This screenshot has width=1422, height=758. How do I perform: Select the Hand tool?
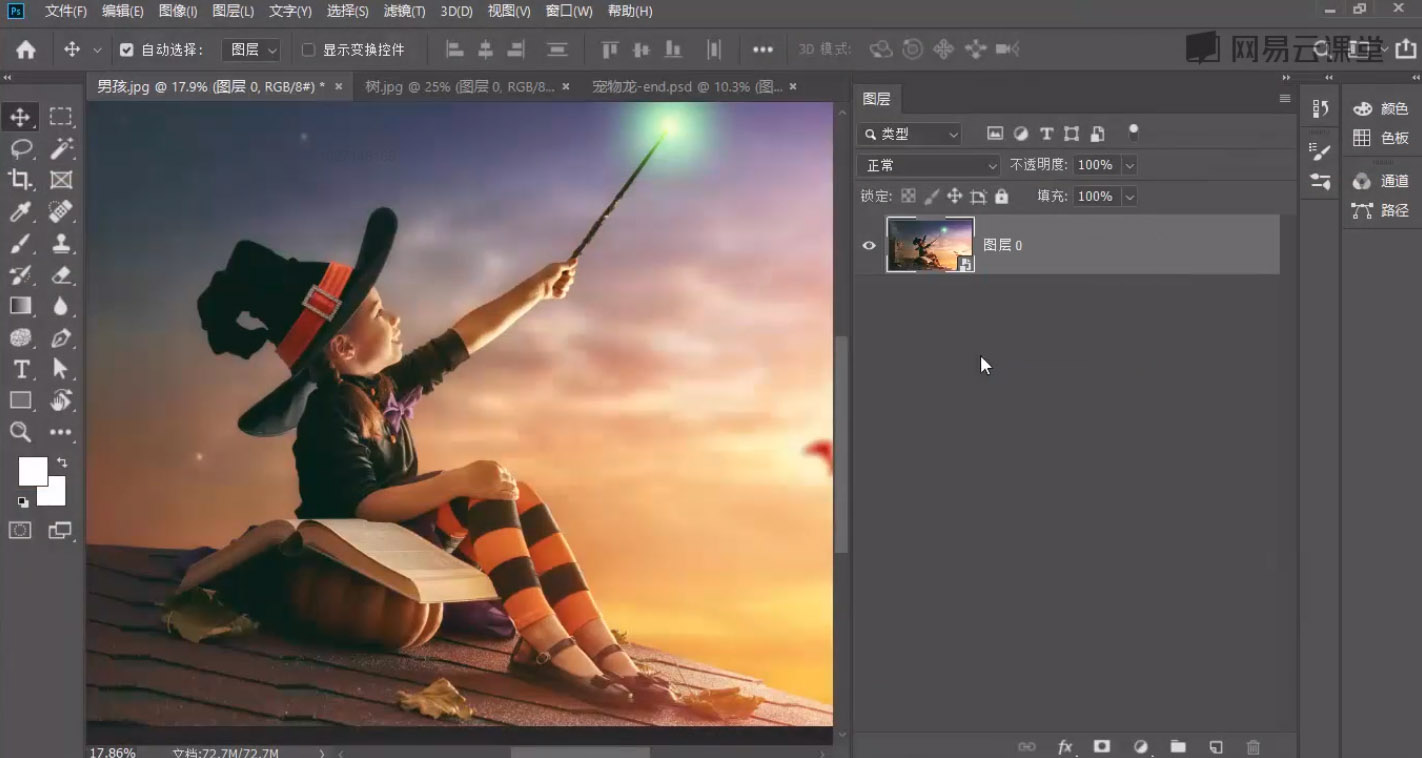coord(61,400)
